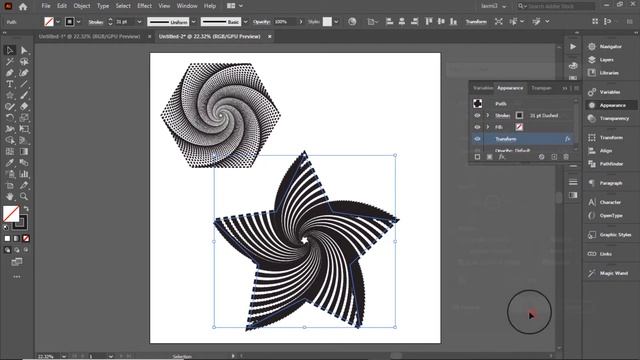
Task: Open the Recolor Artwork wheel icon
Action: tap(352, 22)
